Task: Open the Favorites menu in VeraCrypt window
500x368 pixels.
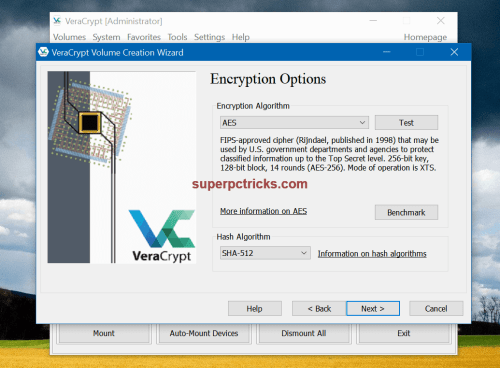Action: [144, 37]
